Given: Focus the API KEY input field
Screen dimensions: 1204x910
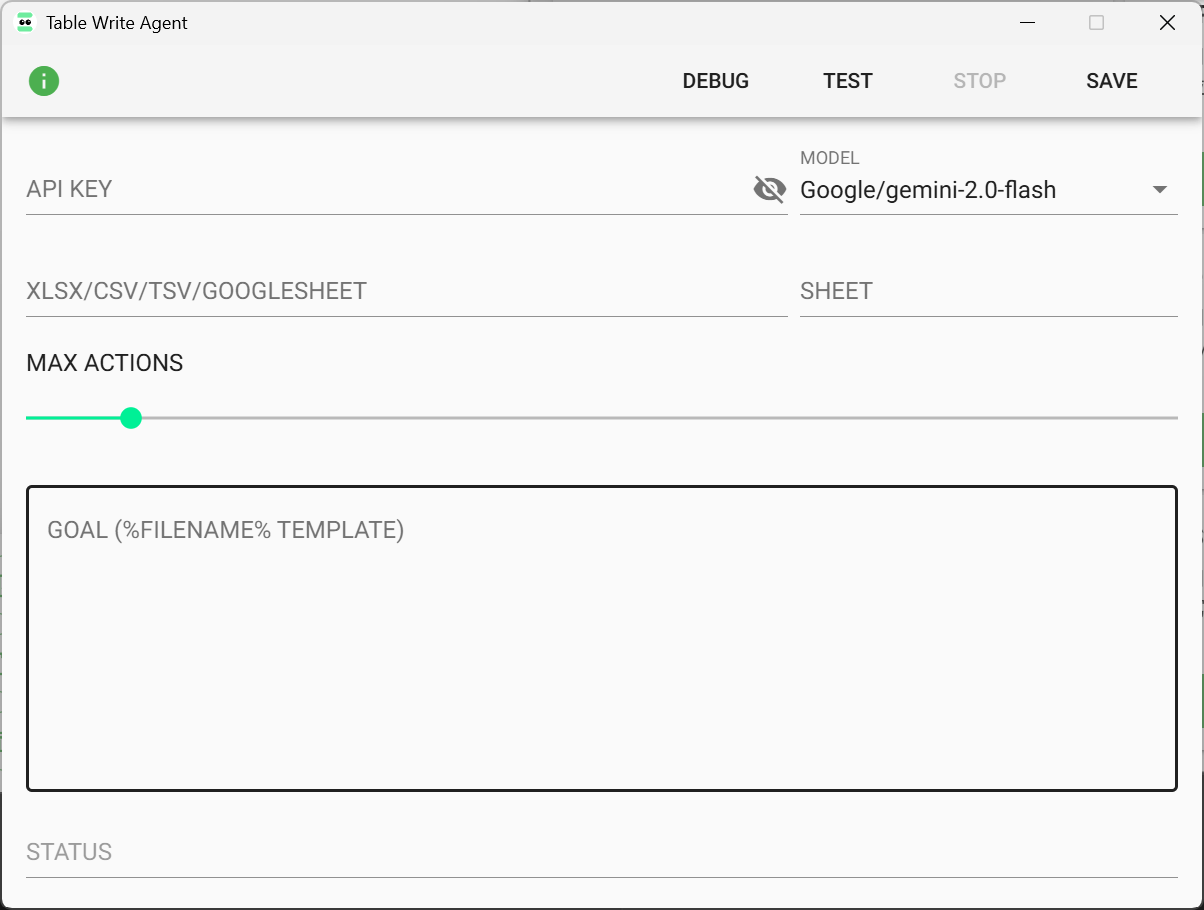Looking at the screenshot, I should [x=385, y=190].
